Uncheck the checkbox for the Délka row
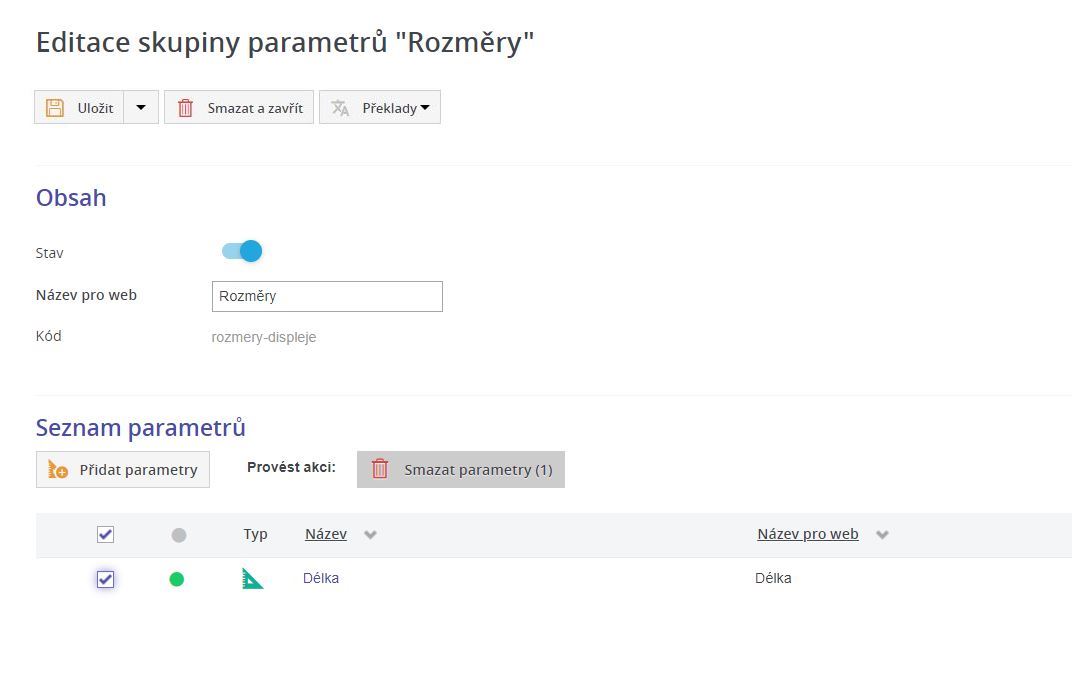 (105, 579)
